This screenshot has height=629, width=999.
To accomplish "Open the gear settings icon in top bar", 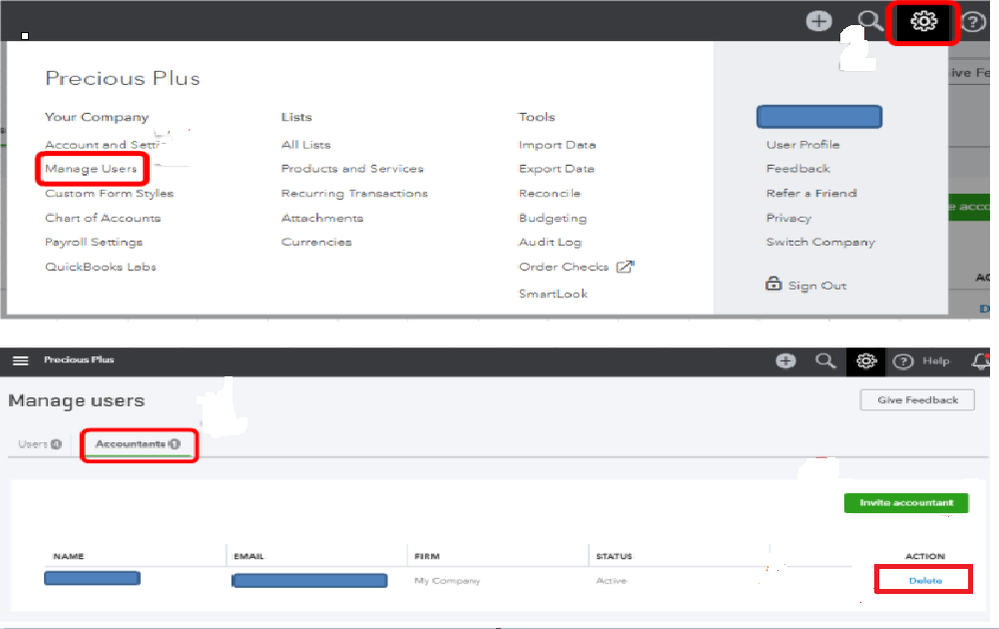I will pos(923,22).
